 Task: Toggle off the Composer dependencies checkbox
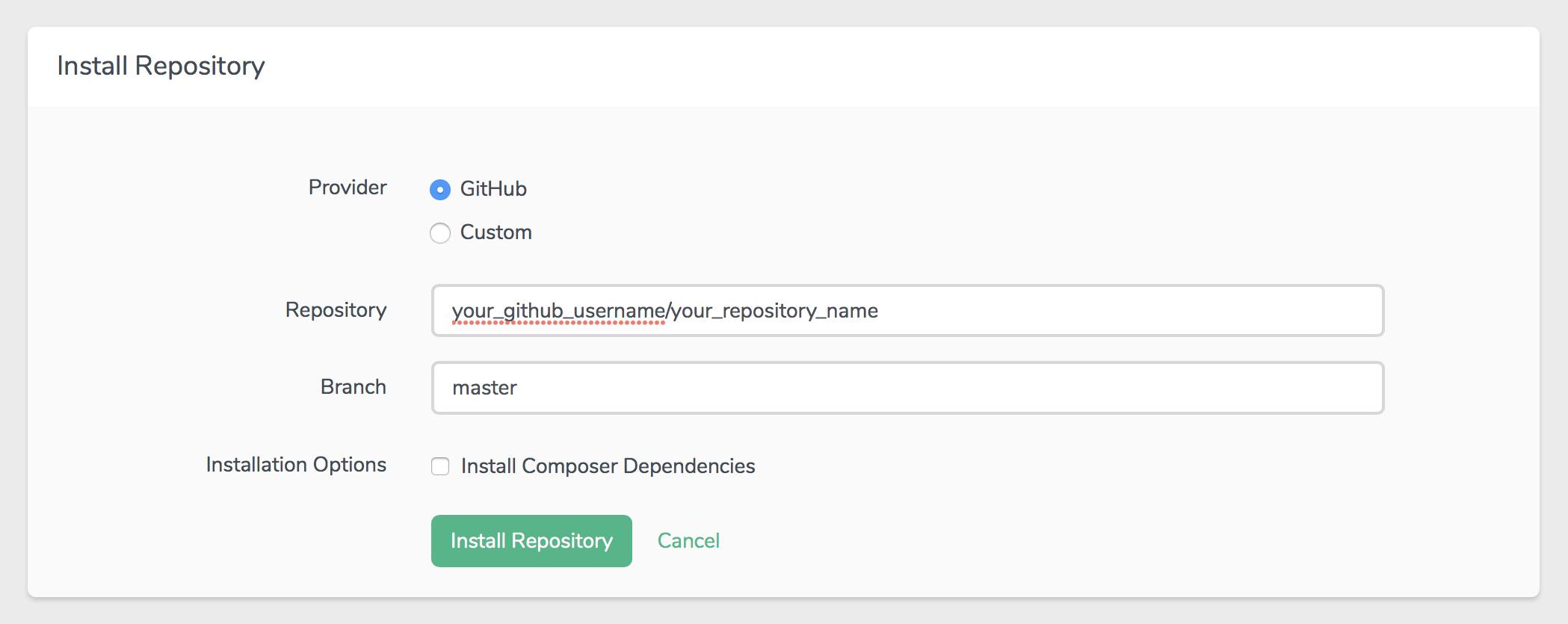click(x=440, y=465)
